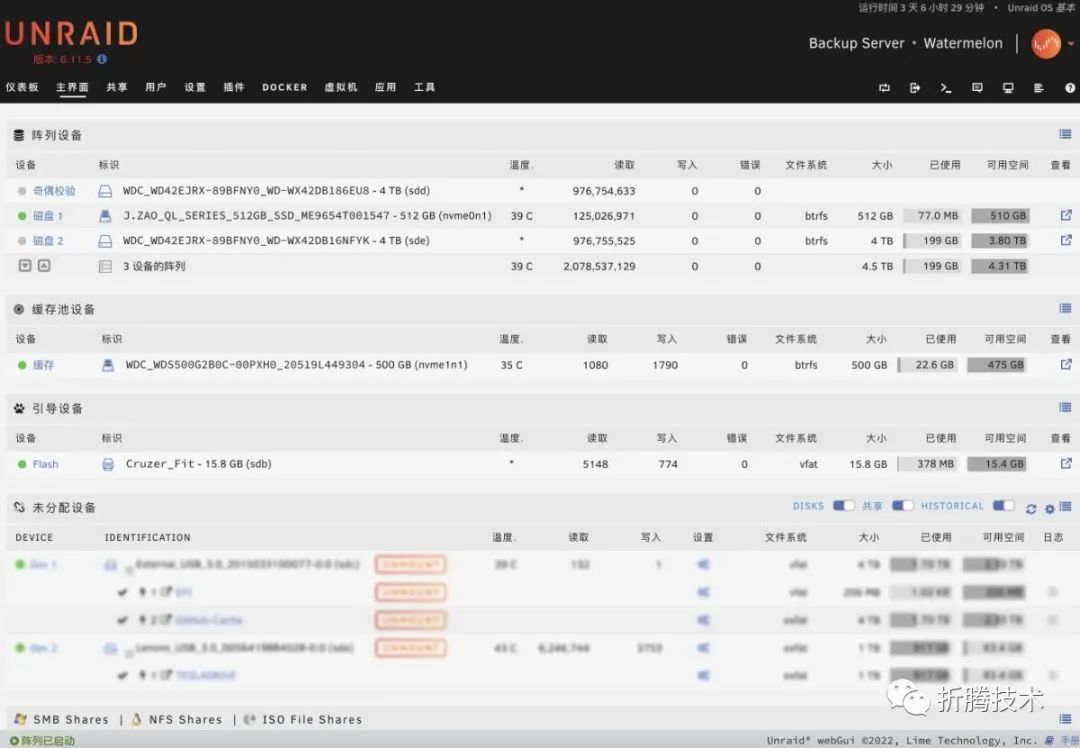Click the SSD icon of J.ZAO_QL_SERIES
This screenshot has width=1080, height=748.
coord(105,216)
